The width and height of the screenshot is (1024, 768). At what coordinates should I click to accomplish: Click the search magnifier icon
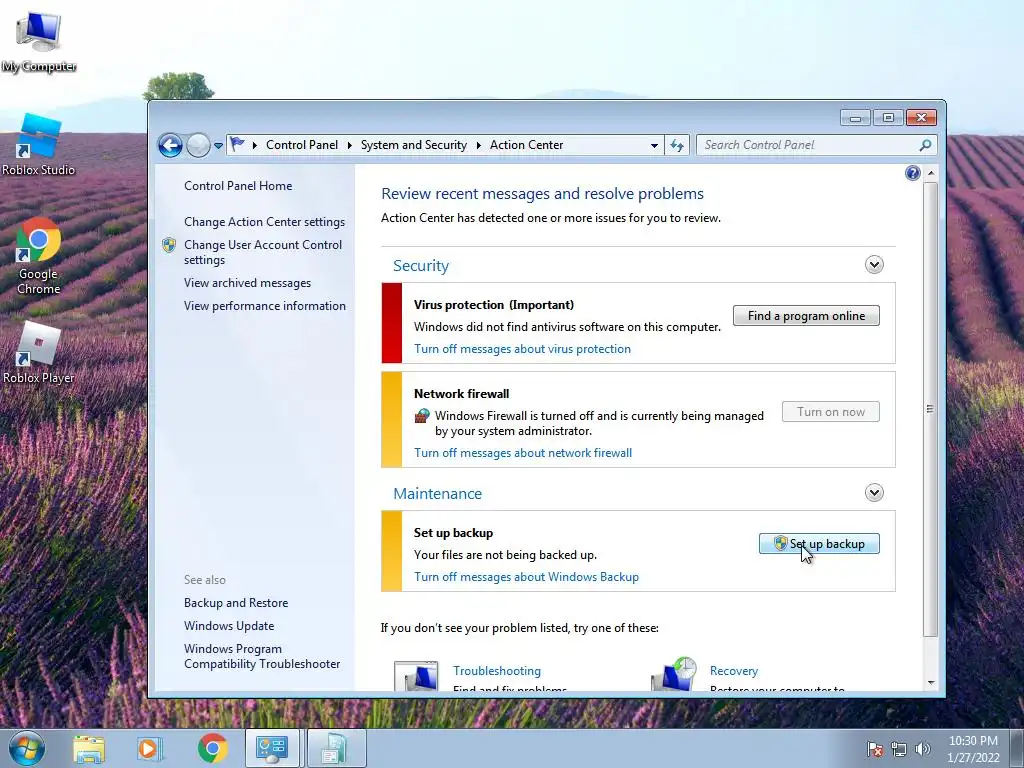pyautogui.click(x=925, y=145)
